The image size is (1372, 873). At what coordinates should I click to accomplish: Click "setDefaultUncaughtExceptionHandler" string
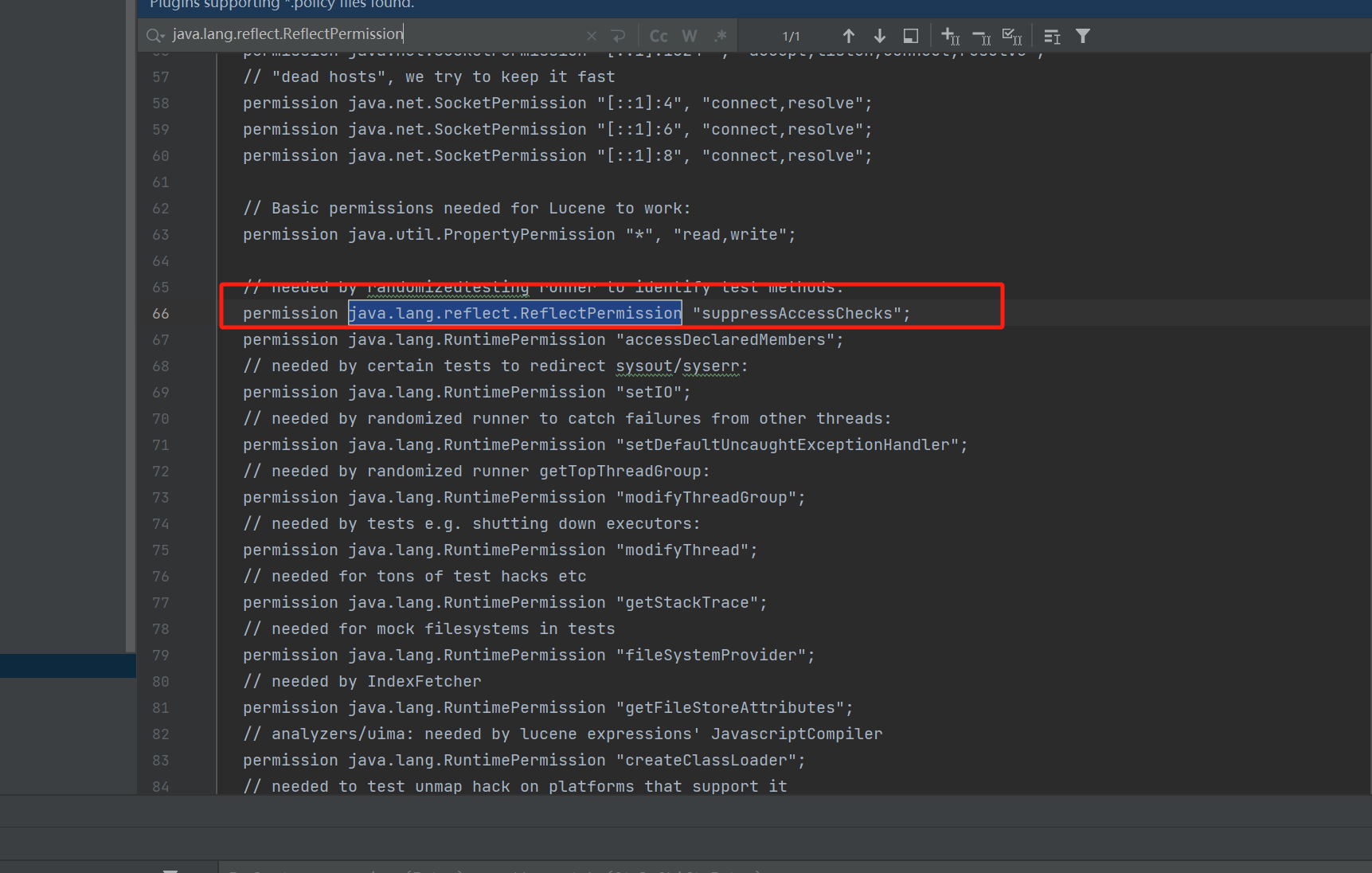787,445
